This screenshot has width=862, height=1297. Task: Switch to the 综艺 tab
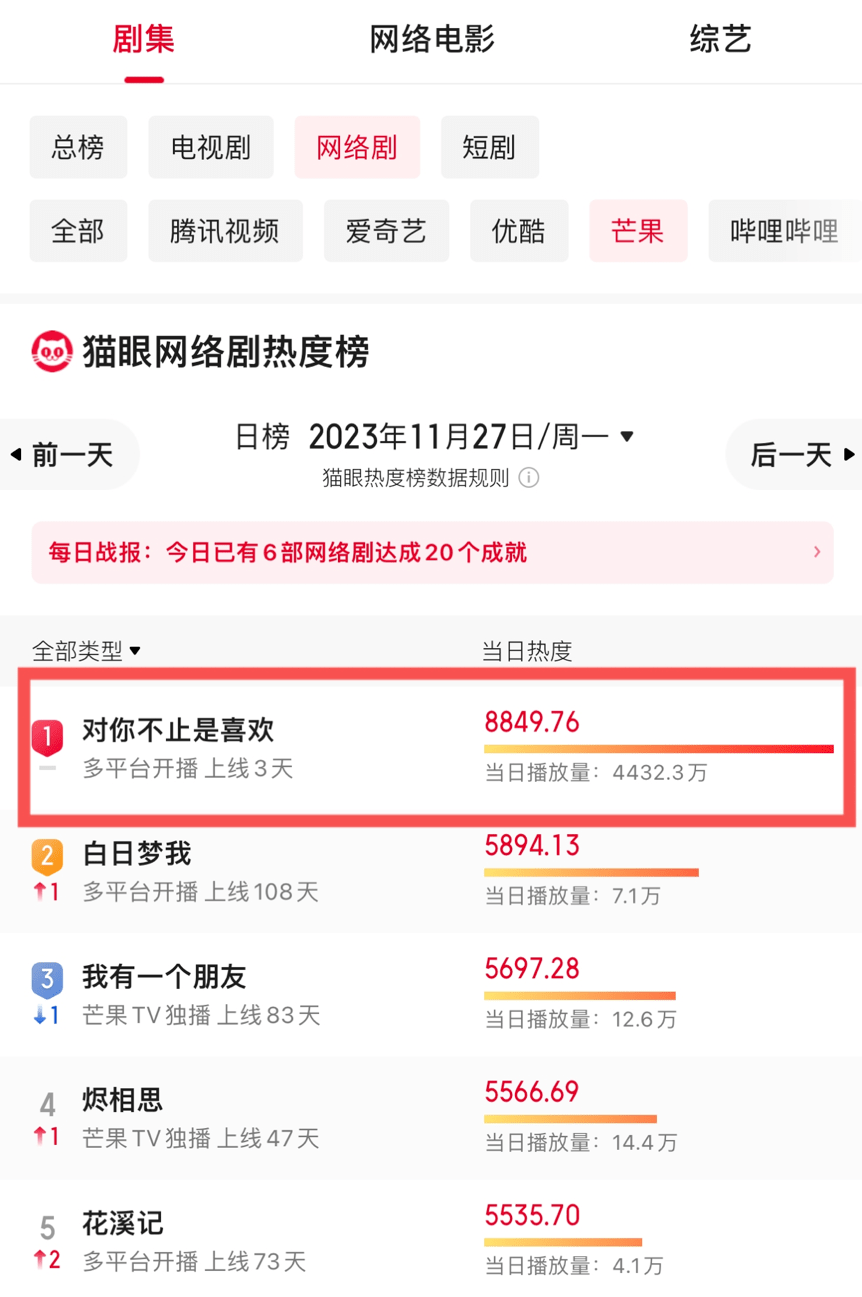[720, 40]
